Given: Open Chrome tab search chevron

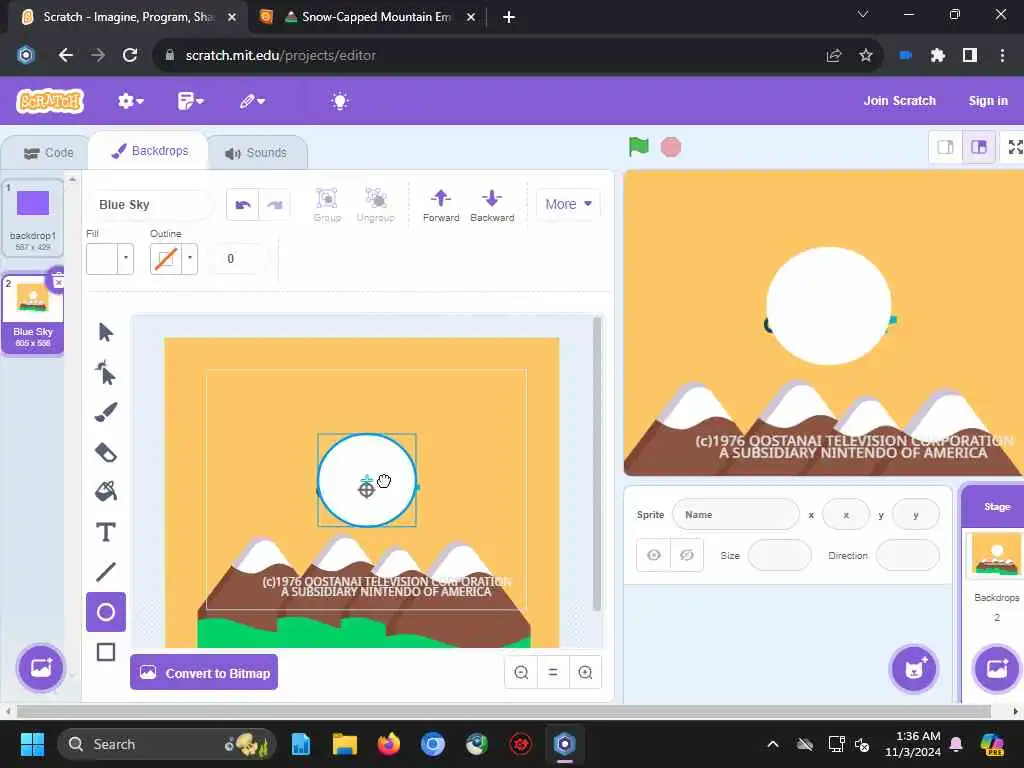Looking at the screenshot, I should [863, 14].
